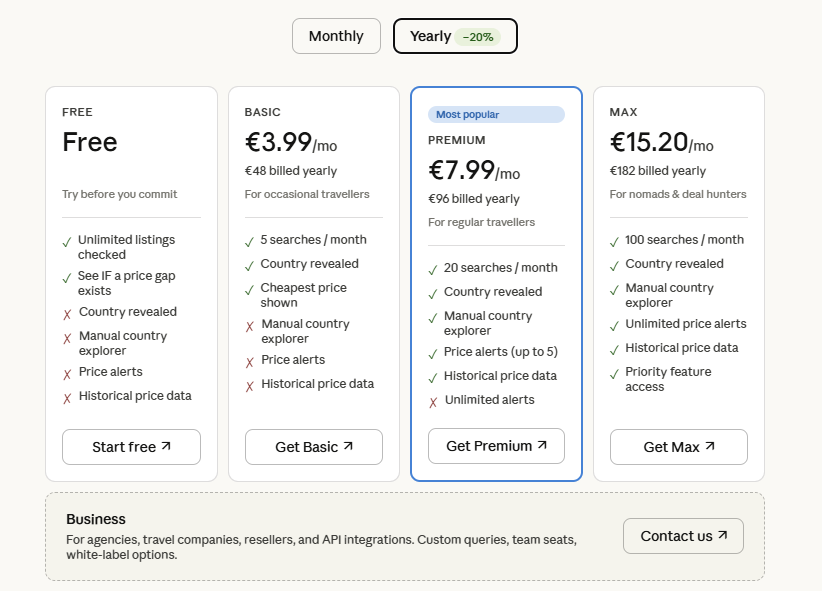This screenshot has height=591, width=822.
Task: Click the Business section heading
Action: (x=96, y=519)
